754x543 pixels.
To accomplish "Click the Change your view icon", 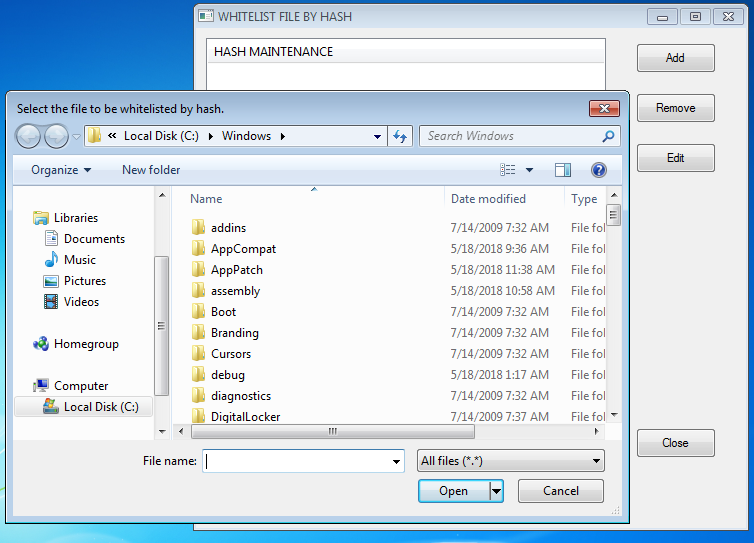I will click(x=508, y=170).
